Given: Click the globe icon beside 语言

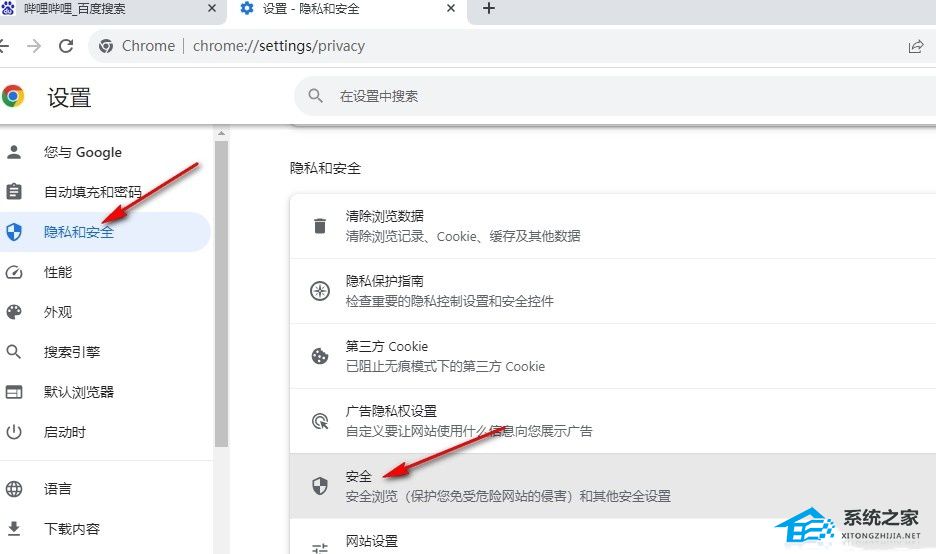Looking at the screenshot, I should point(14,489).
